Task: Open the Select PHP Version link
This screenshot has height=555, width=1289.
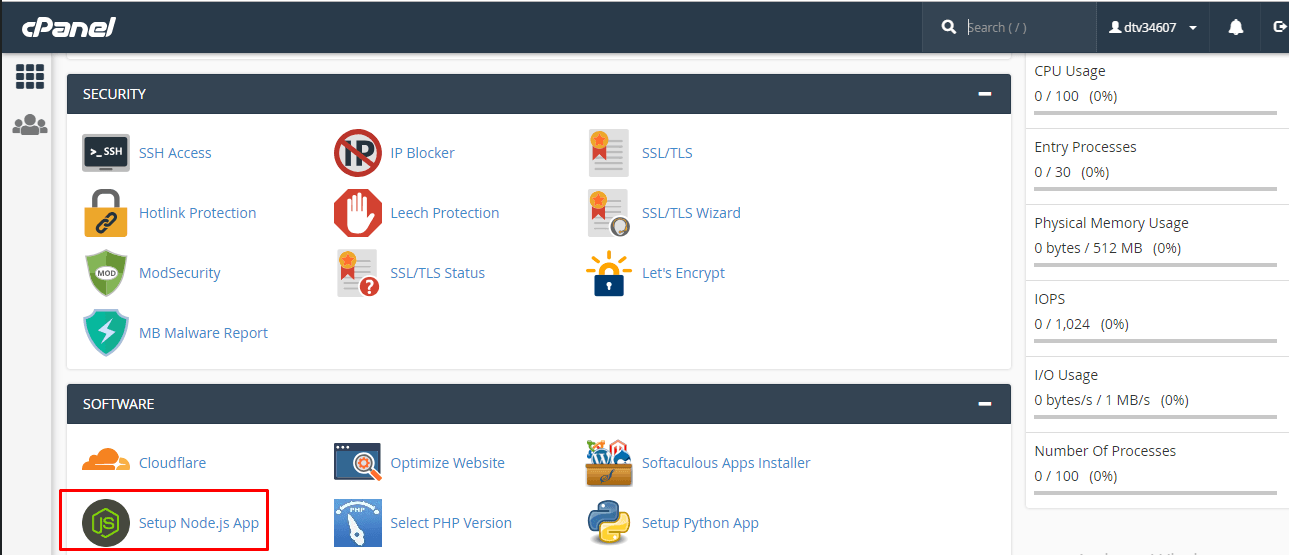Action: [451, 523]
